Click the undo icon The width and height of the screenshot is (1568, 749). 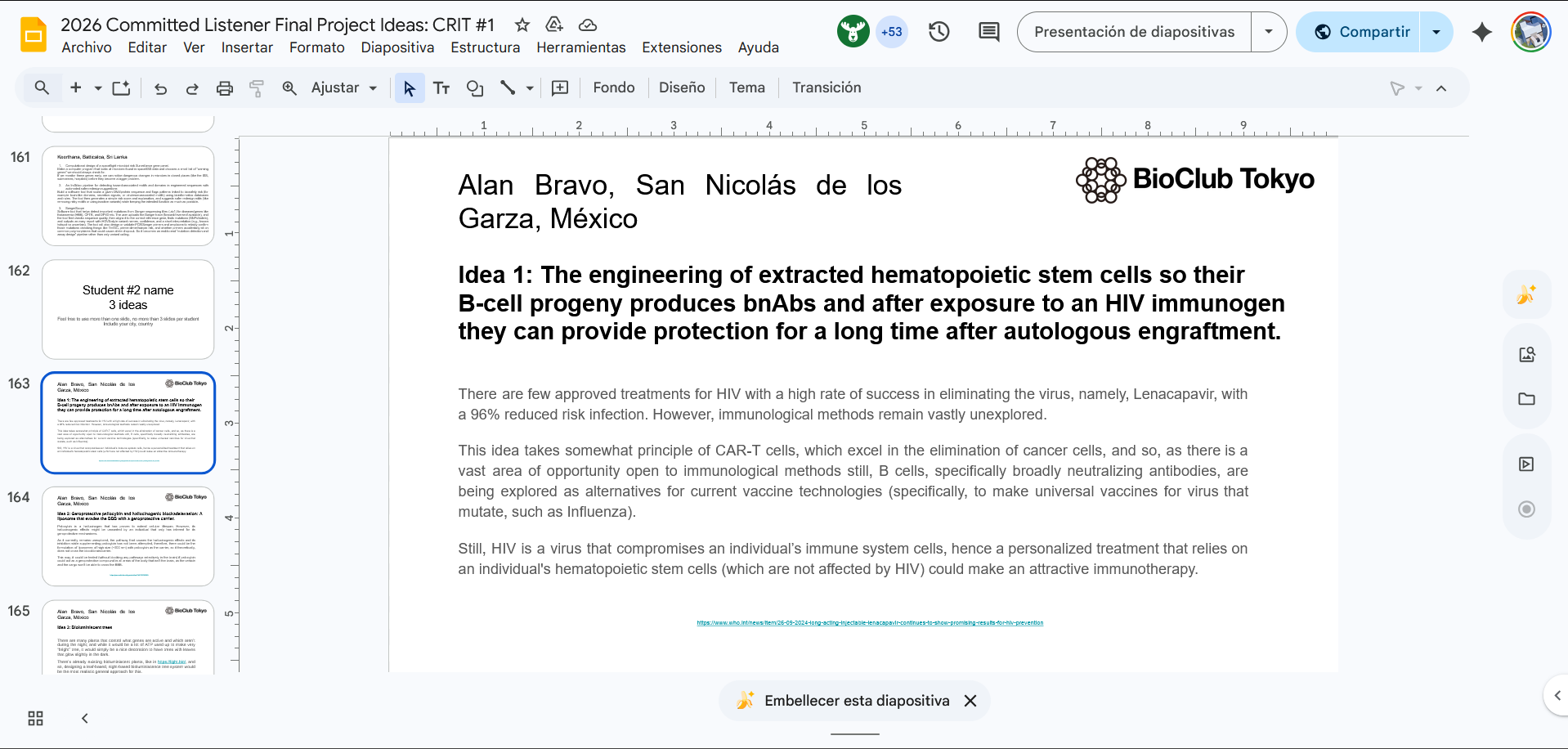point(160,87)
